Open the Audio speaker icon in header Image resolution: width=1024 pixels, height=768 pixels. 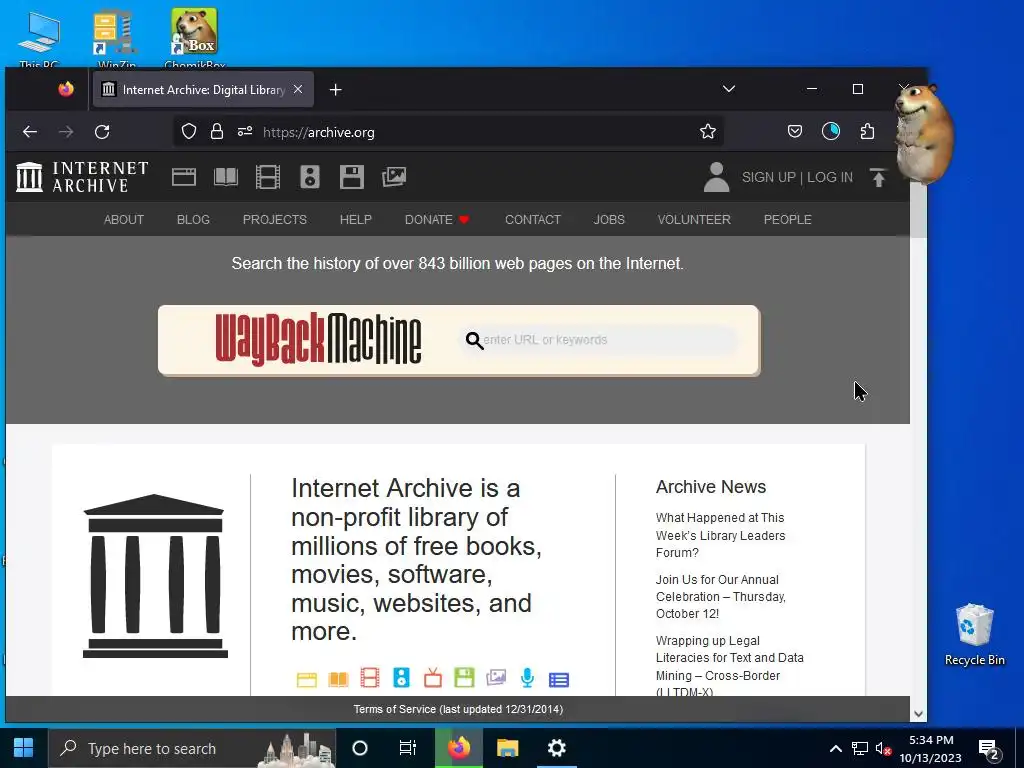[310, 177]
